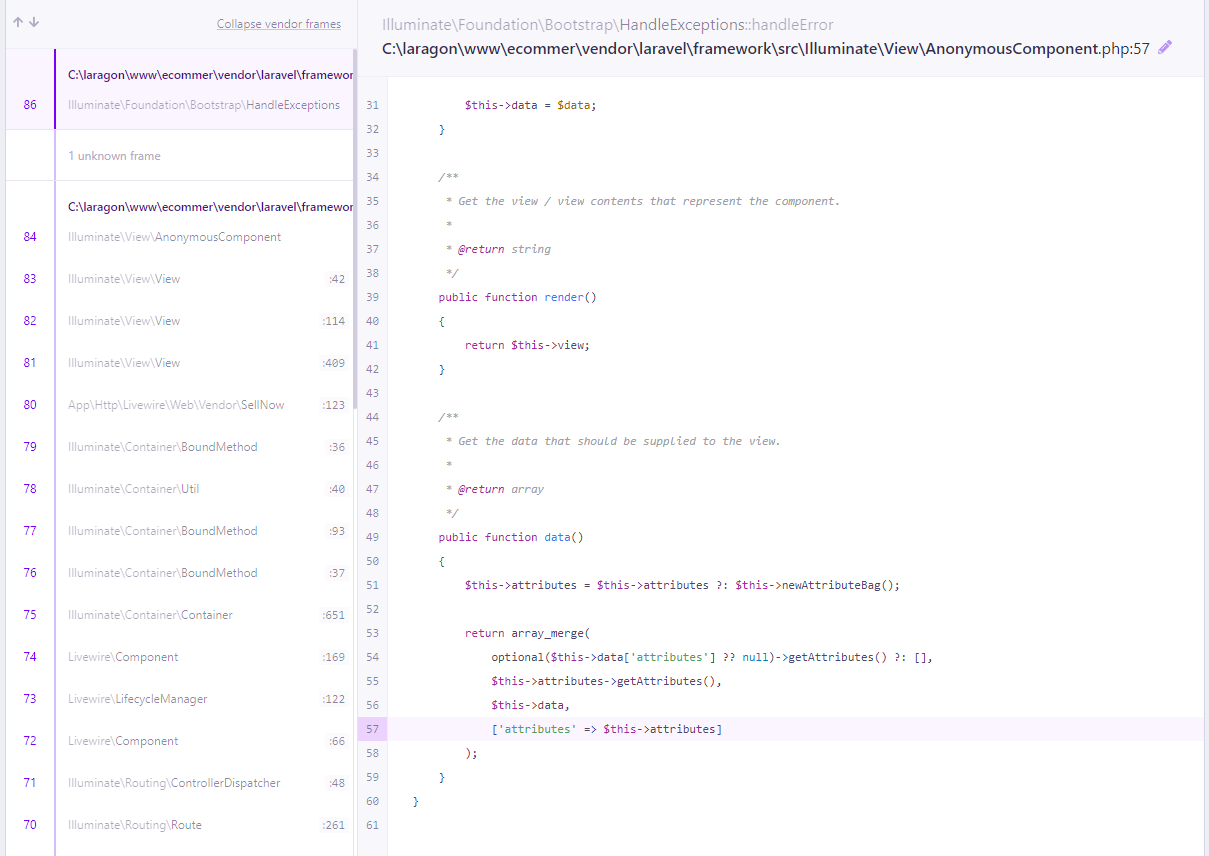Select frame 86 HandleExceptions
The width and height of the screenshot is (1209, 856).
pyautogui.click(x=180, y=89)
